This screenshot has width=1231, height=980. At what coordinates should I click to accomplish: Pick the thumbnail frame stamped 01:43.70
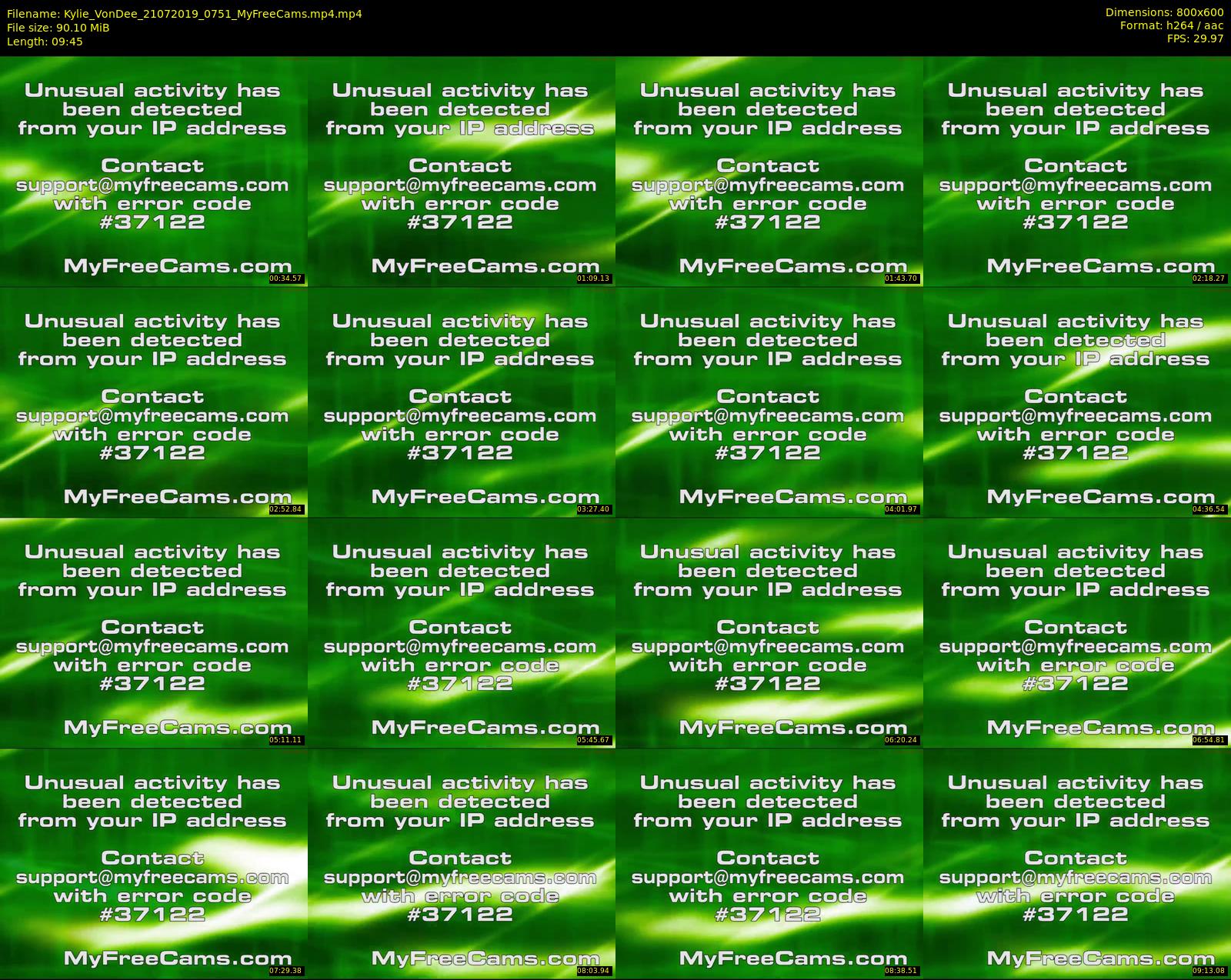[769, 171]
